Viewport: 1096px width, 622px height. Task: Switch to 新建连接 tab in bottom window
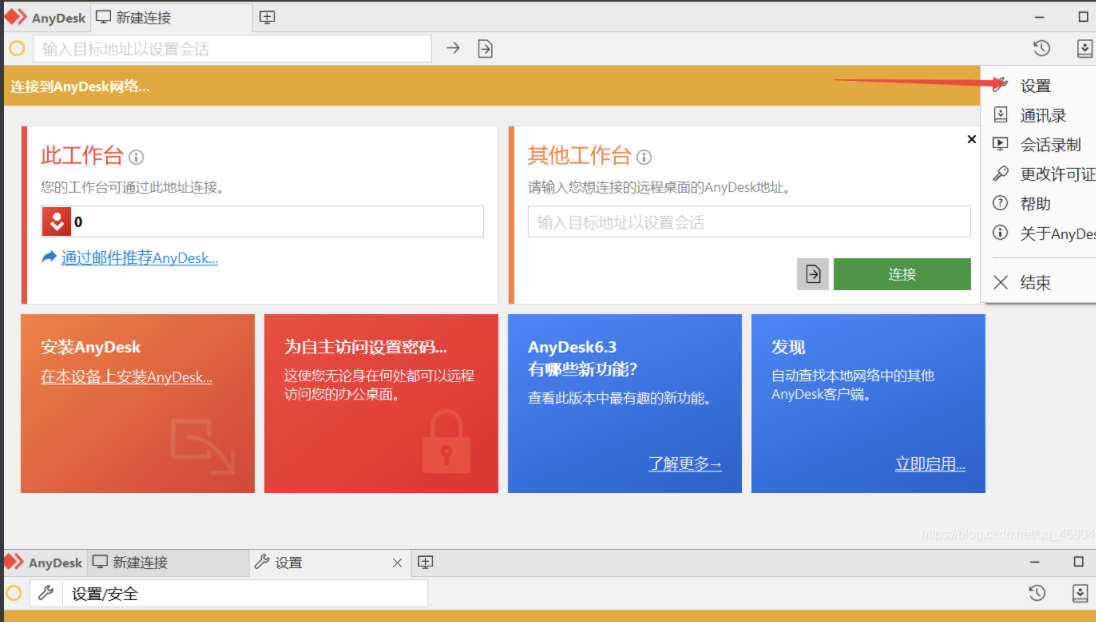pos(166,563)
